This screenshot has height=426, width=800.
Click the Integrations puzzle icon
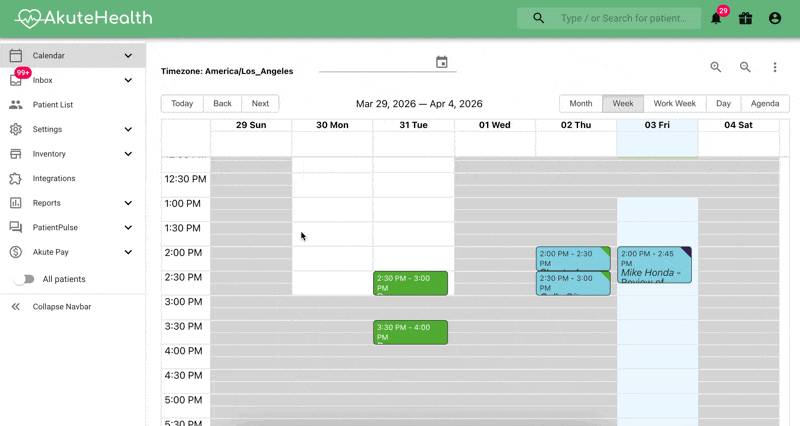pyautogui.click(x=16, y=178)
